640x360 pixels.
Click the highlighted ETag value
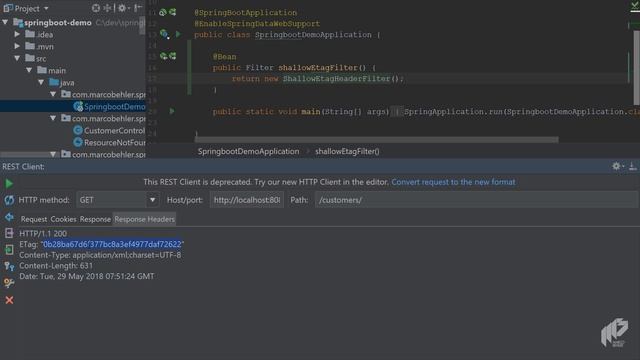tap(112, 244)
